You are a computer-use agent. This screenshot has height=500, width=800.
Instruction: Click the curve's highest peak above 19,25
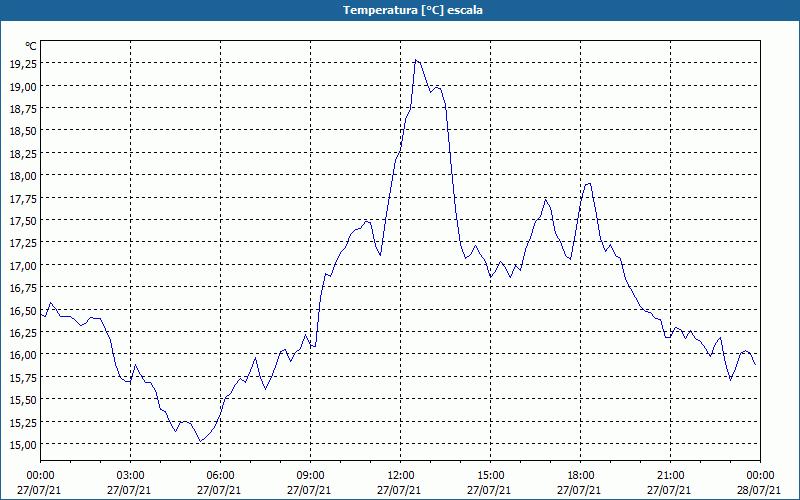(x=416, y=60)
